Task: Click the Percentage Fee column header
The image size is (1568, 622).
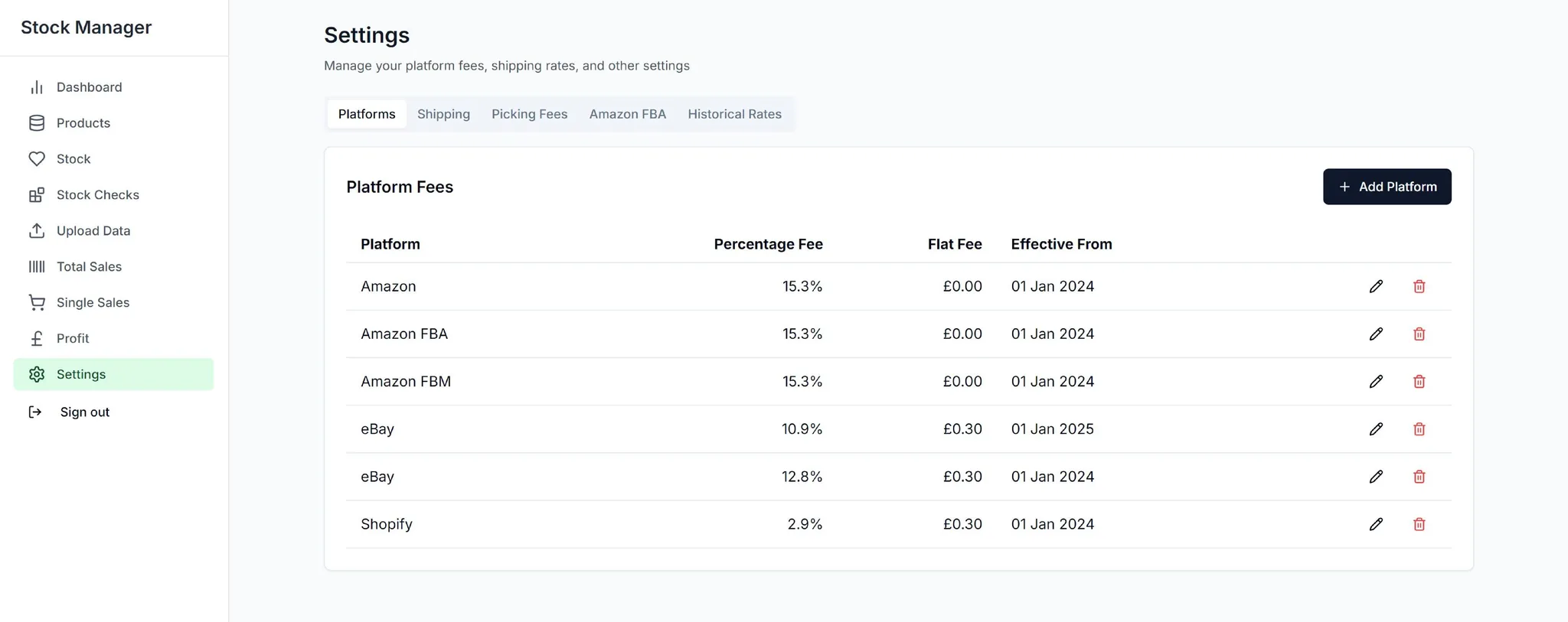Action: (768, 244)
